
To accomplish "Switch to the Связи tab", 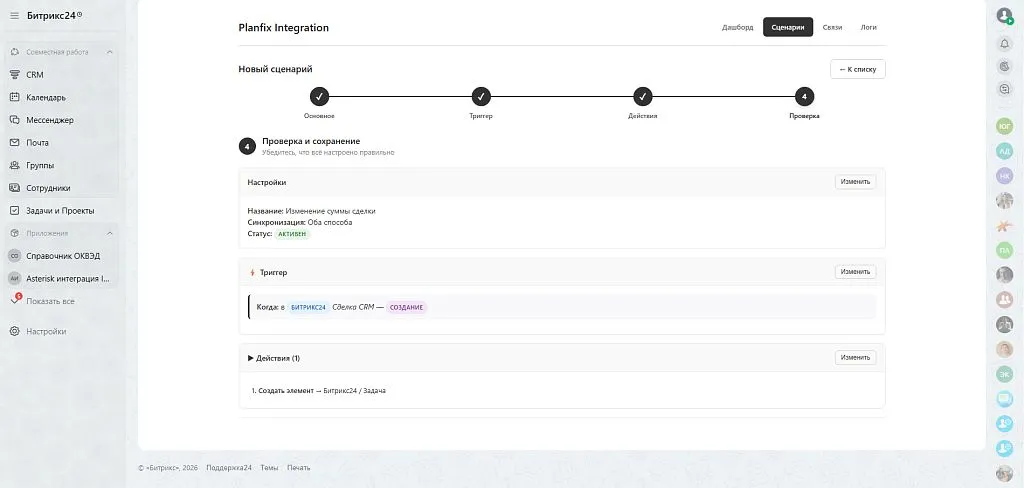I will (x=832, y=27).
